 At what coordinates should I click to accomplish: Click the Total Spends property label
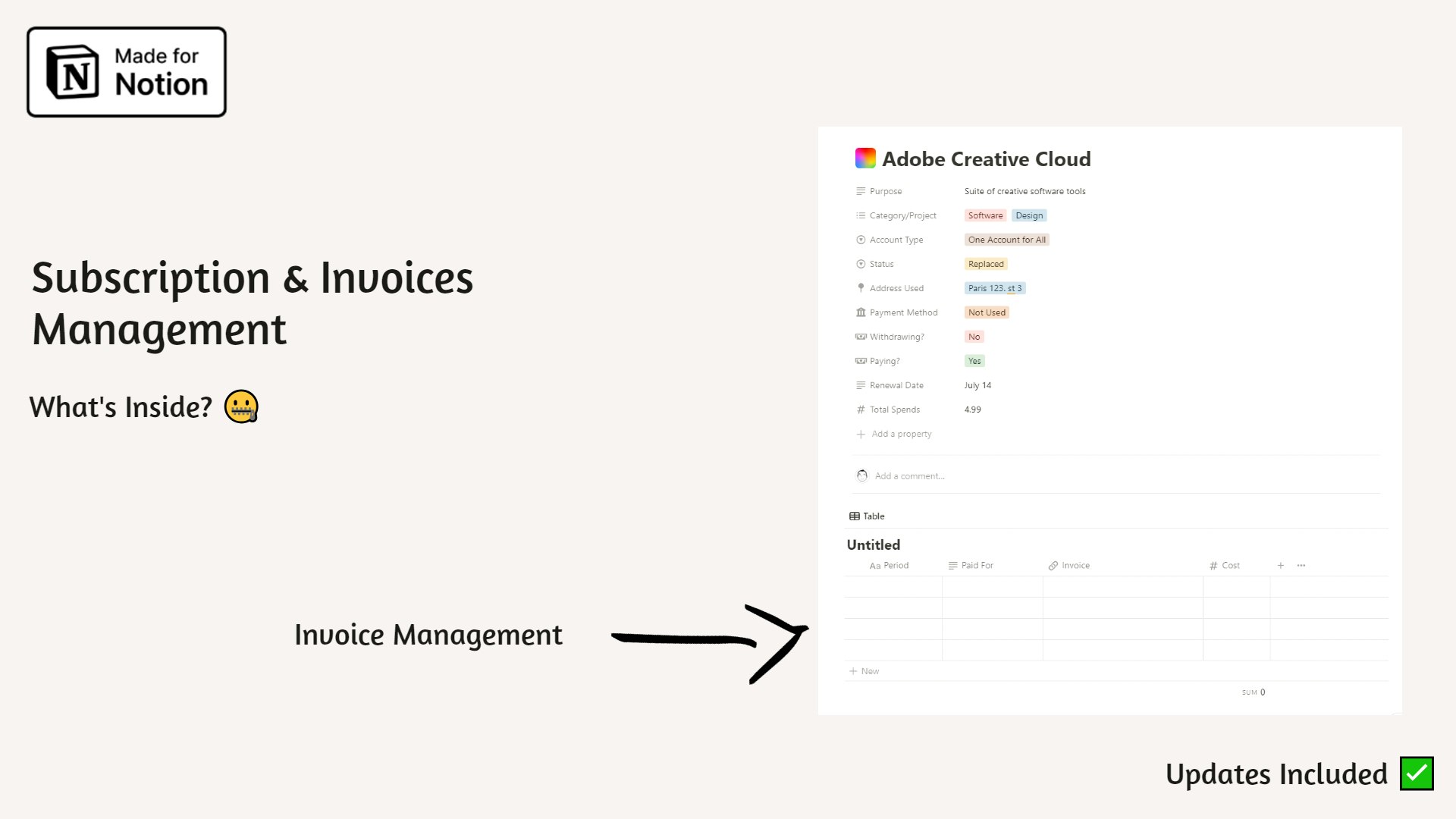(894, 409)
